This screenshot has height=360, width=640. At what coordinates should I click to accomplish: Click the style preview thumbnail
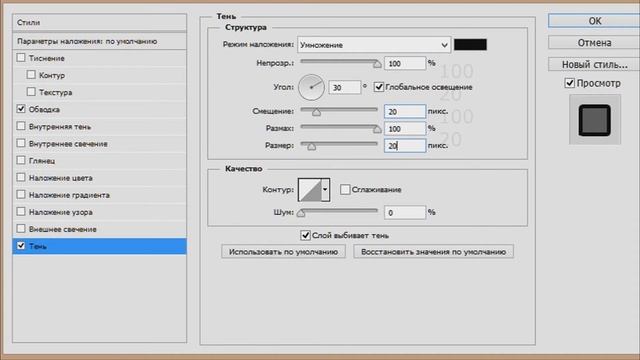[595, 120]
